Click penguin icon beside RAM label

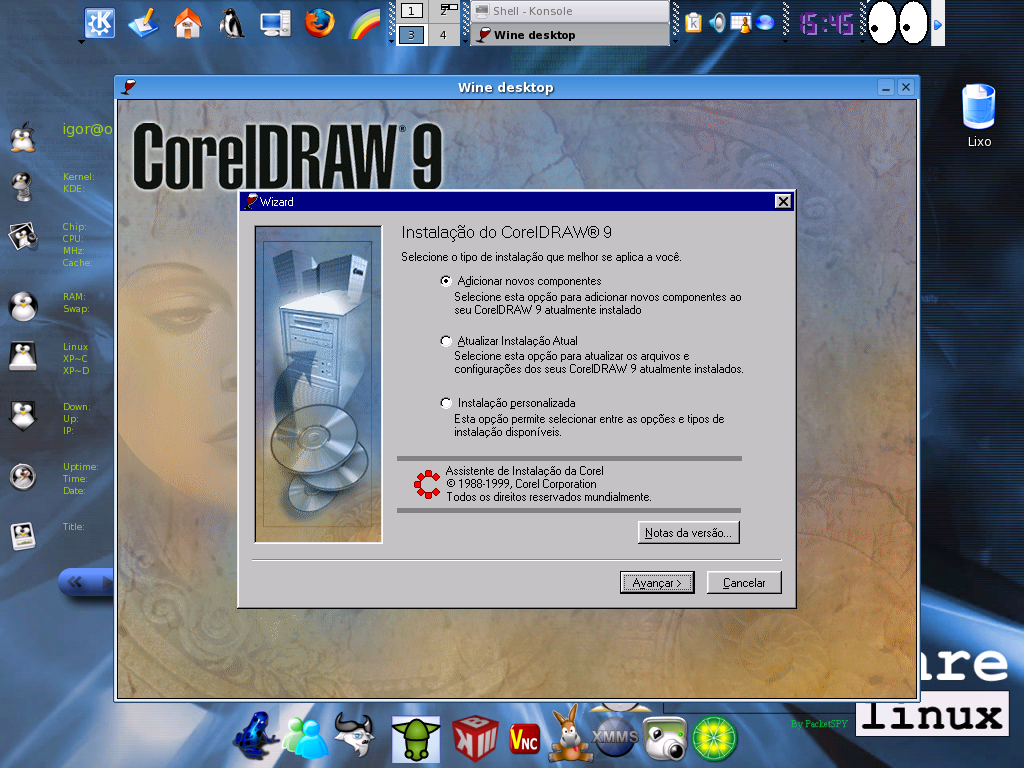click(x=23, y=306)
